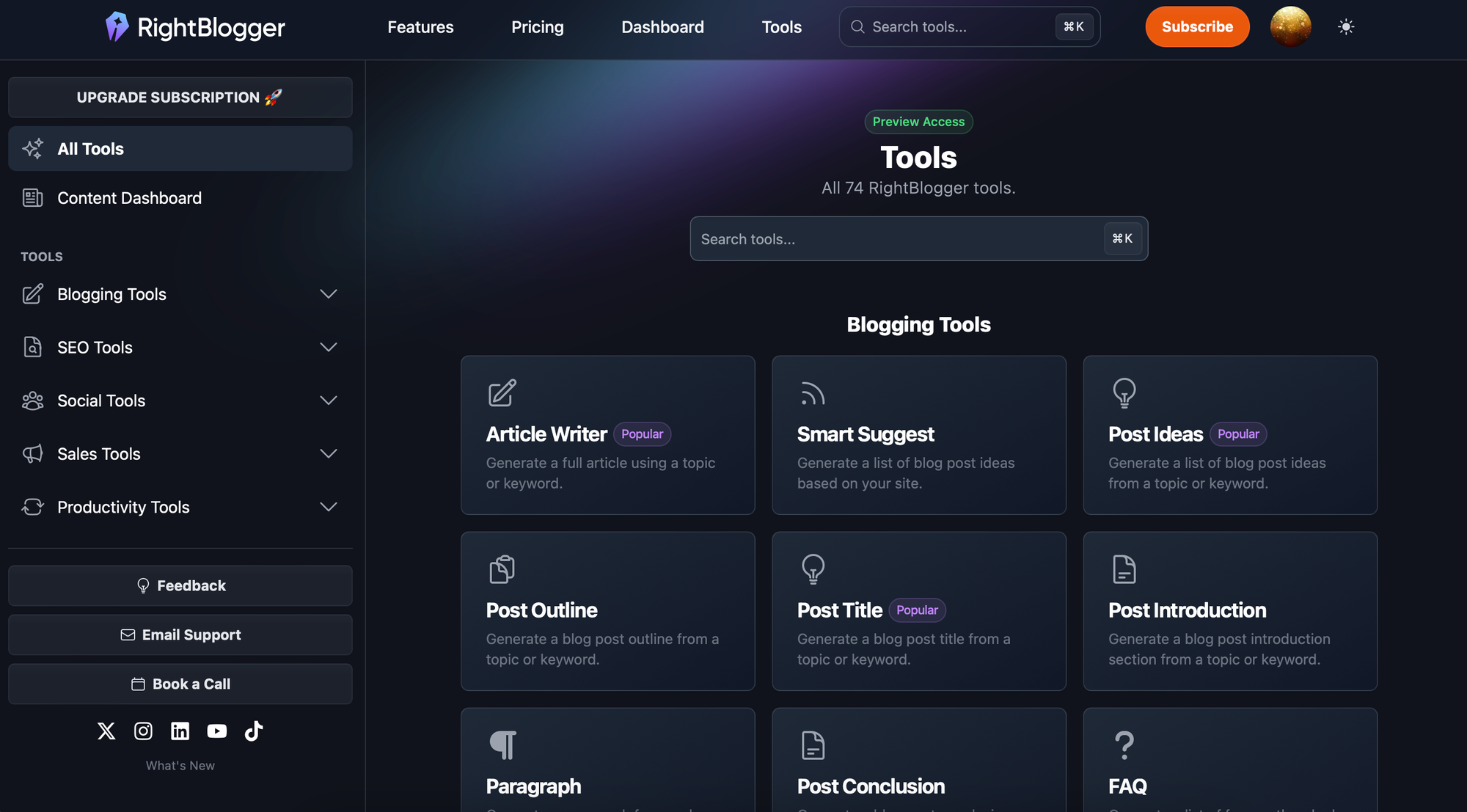The image size is (1467, 812).
Task: Click the RightBlogger logo icon
Action: point(117,27)
